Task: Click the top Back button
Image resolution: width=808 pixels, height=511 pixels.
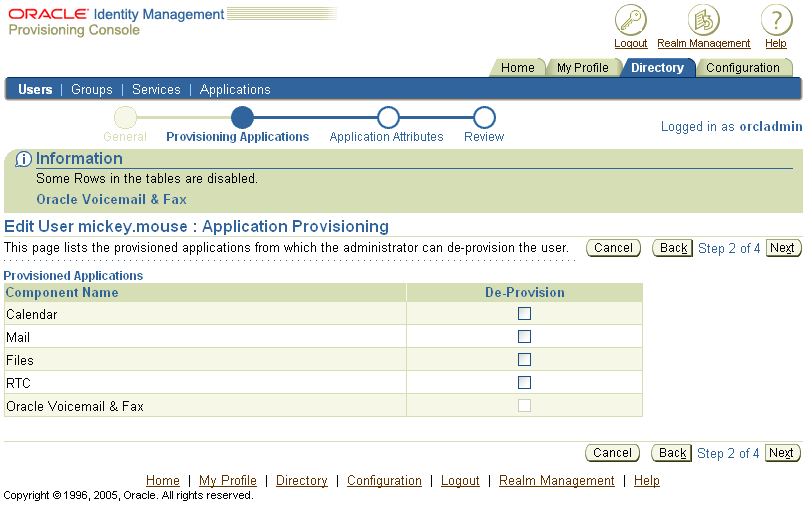Action: [673, 248]
